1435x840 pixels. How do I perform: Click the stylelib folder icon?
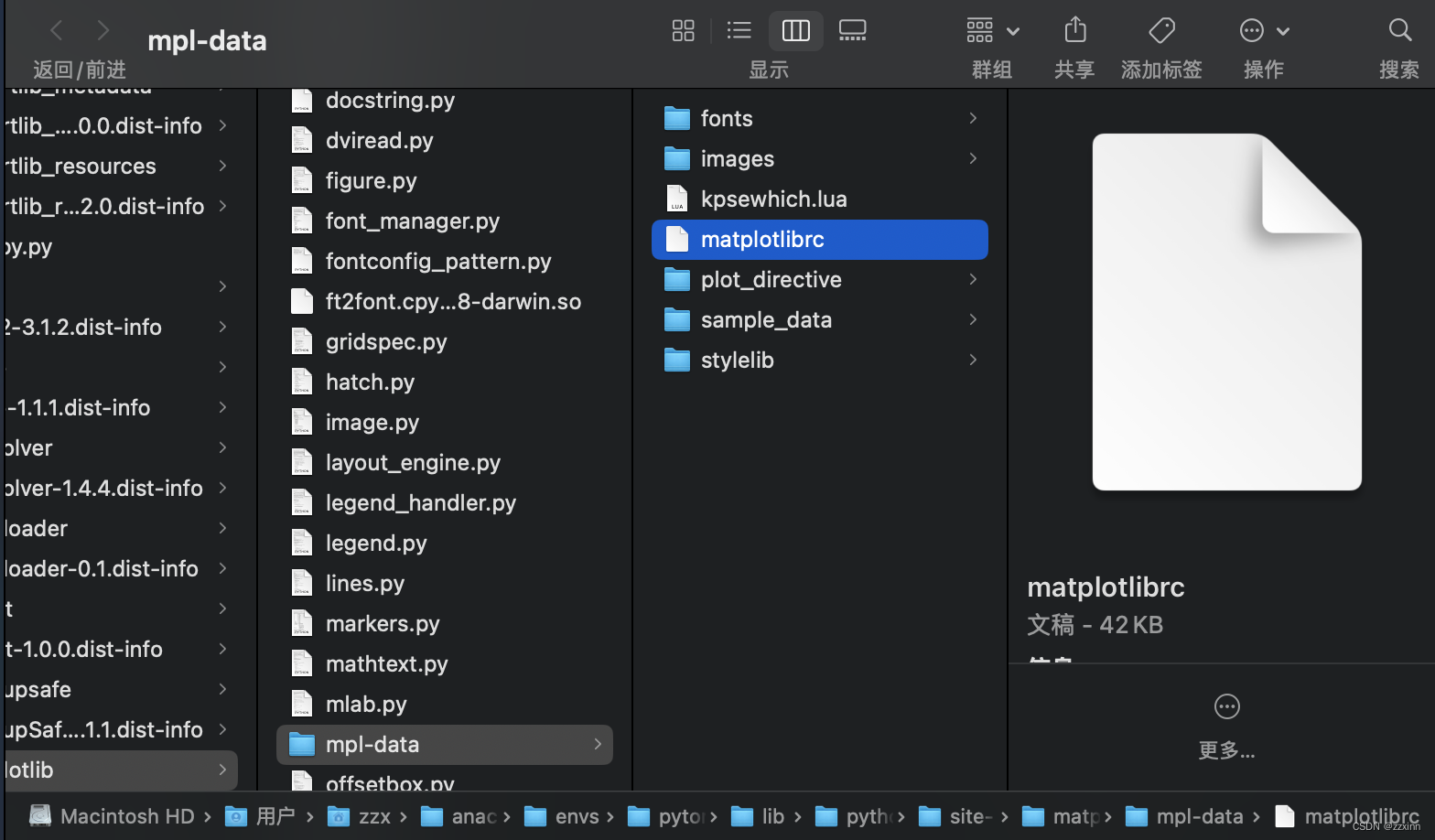pos(676,360)
